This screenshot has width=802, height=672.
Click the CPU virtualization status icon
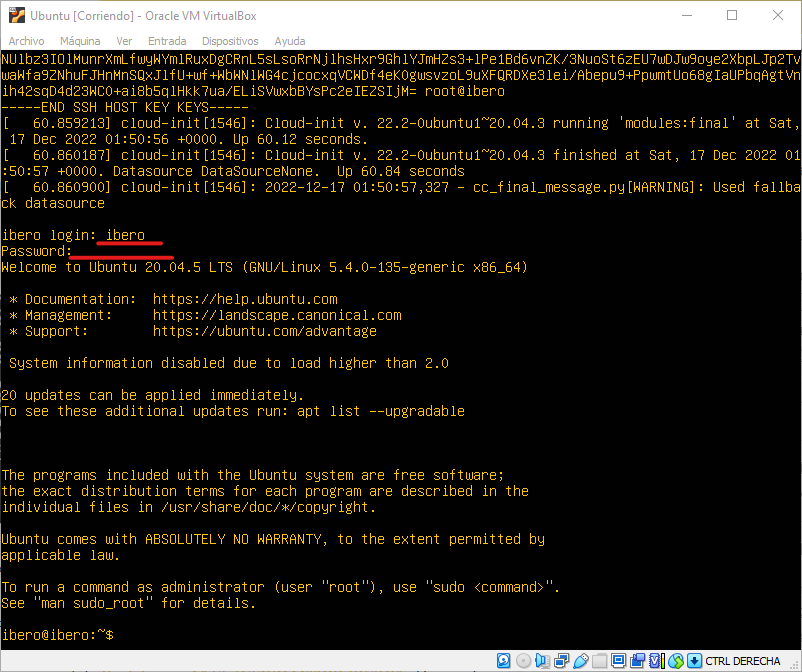point(657,661)
